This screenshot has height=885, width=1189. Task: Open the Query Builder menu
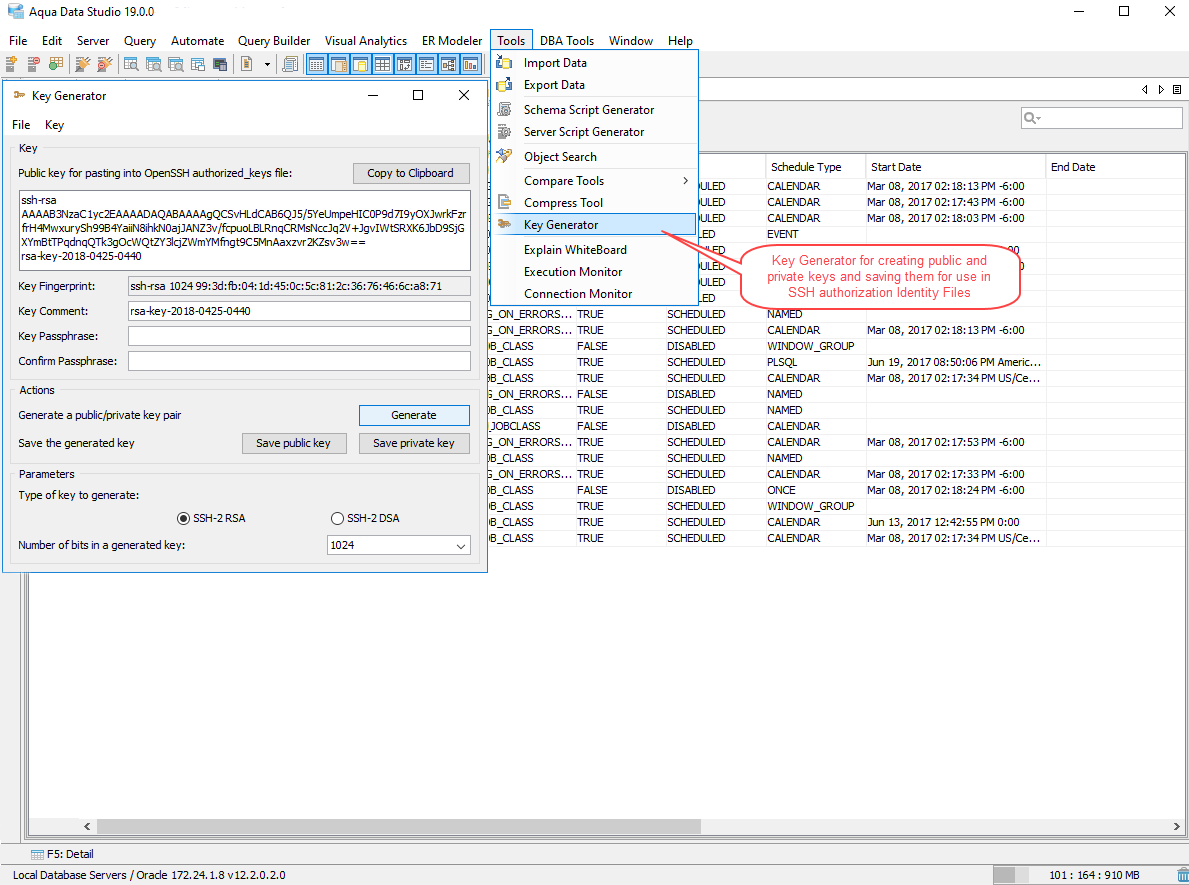[x=274, y=41]
